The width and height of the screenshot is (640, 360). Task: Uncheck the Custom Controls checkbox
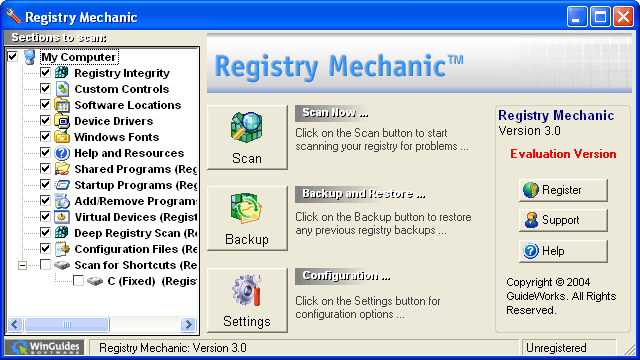pos(45,89)
